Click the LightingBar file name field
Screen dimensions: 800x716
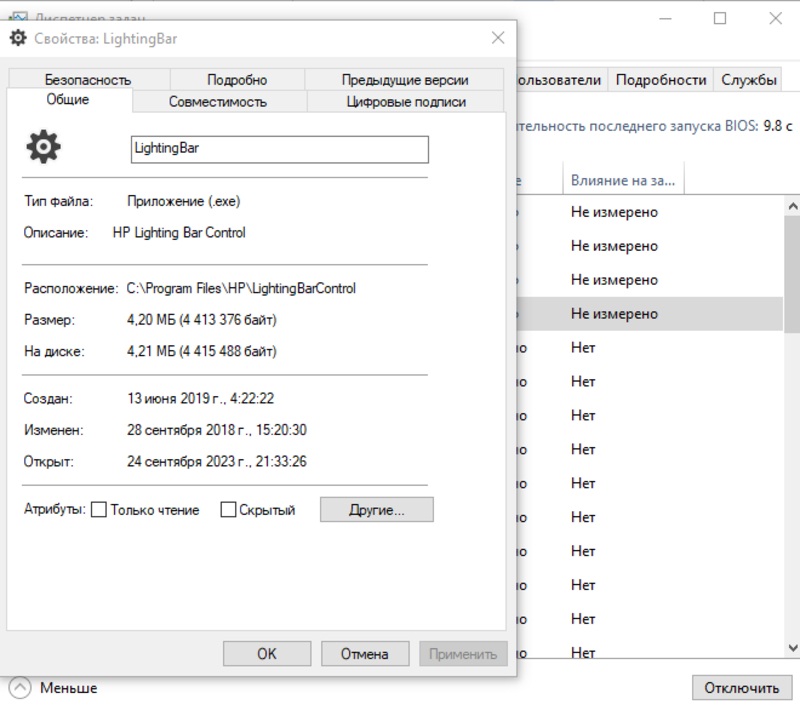(279, 149)
